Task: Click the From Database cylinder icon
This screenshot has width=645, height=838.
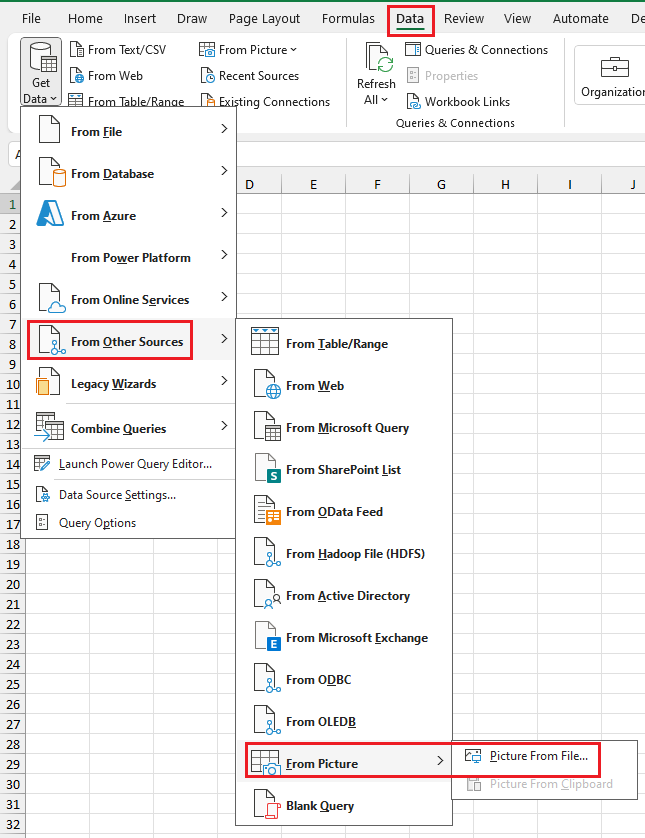Action: pyautogui.click(x=51, y=172)
